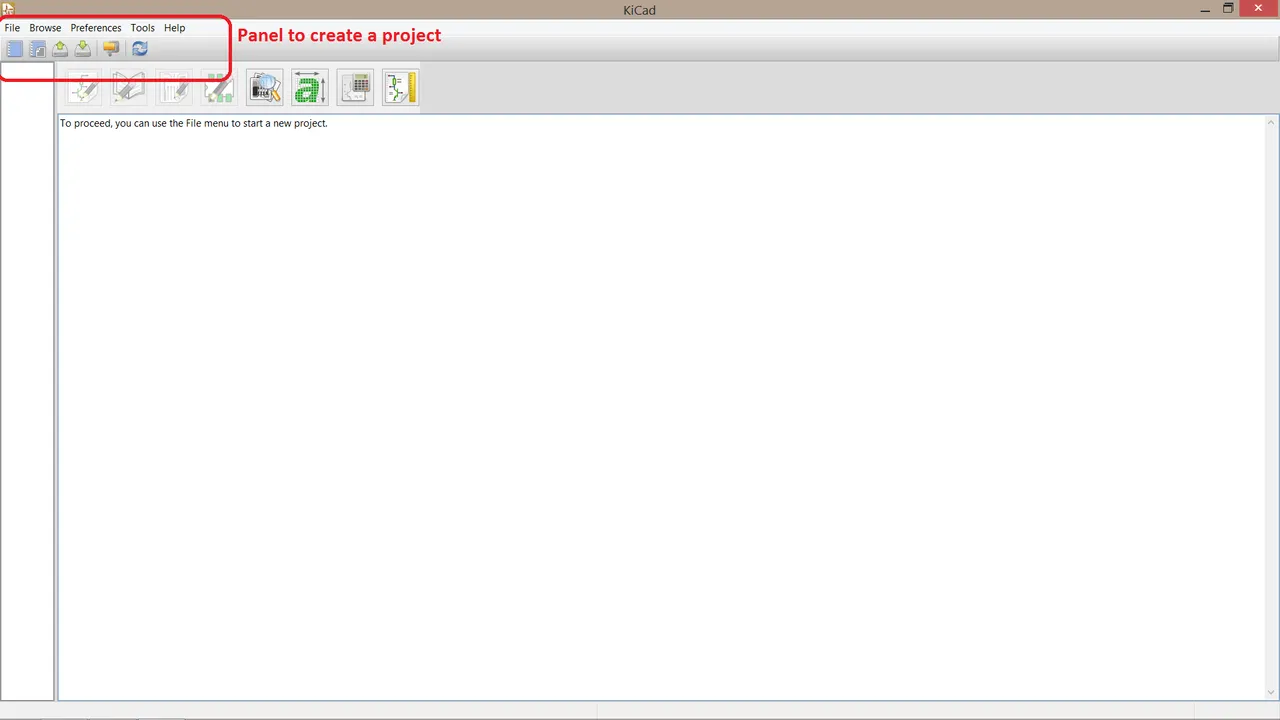Click the blue Refresh project tree icon
This screenshot has width=1280, height=720.
[140, 48]
